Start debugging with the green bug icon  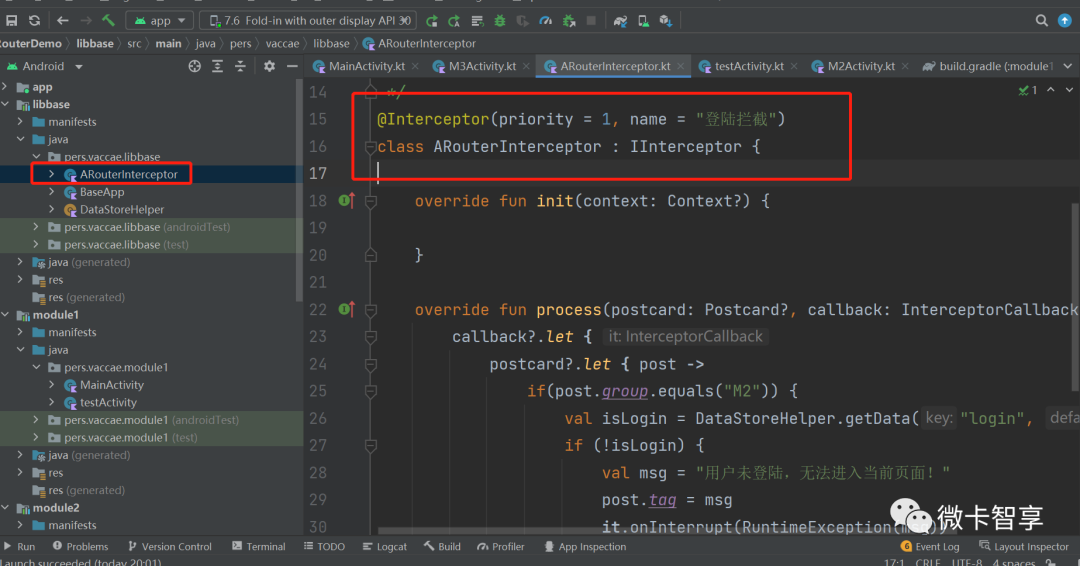click(x=500, y=21)
